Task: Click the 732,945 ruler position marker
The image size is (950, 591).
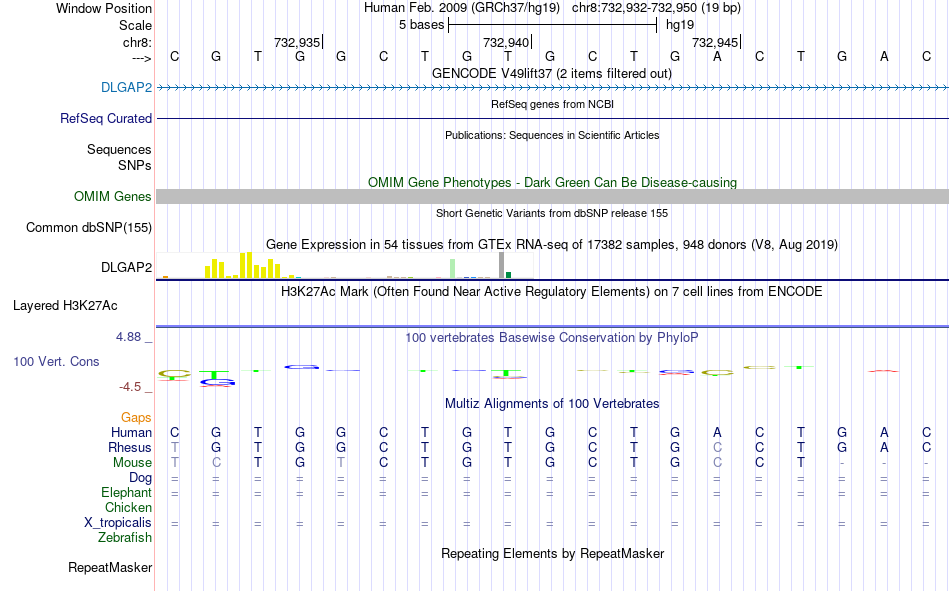Action: click(x=715, y=42)
